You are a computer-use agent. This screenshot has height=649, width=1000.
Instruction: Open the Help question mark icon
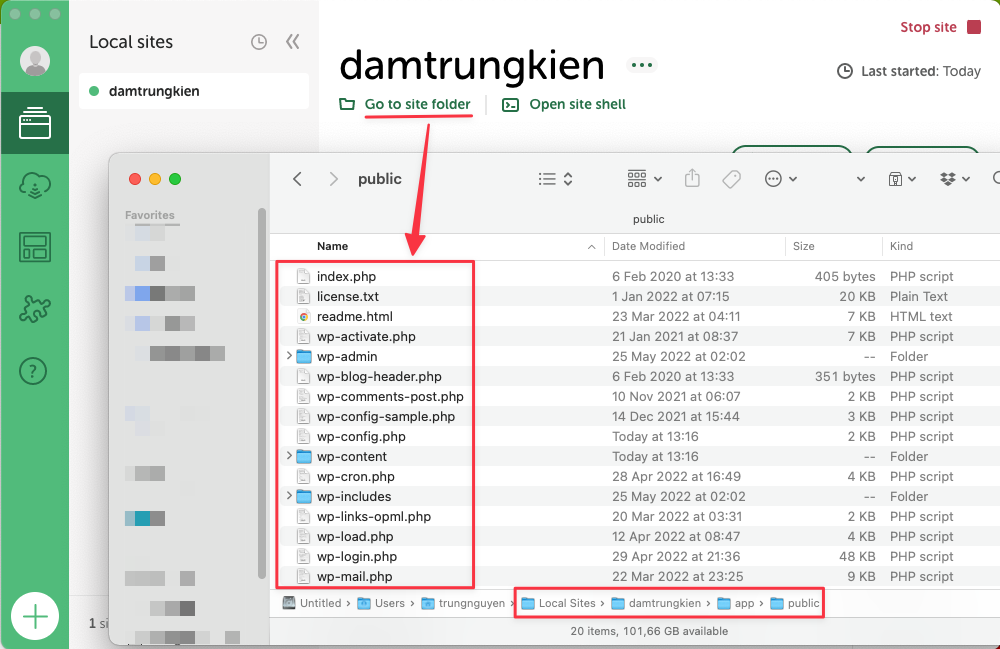click(33, 371)
